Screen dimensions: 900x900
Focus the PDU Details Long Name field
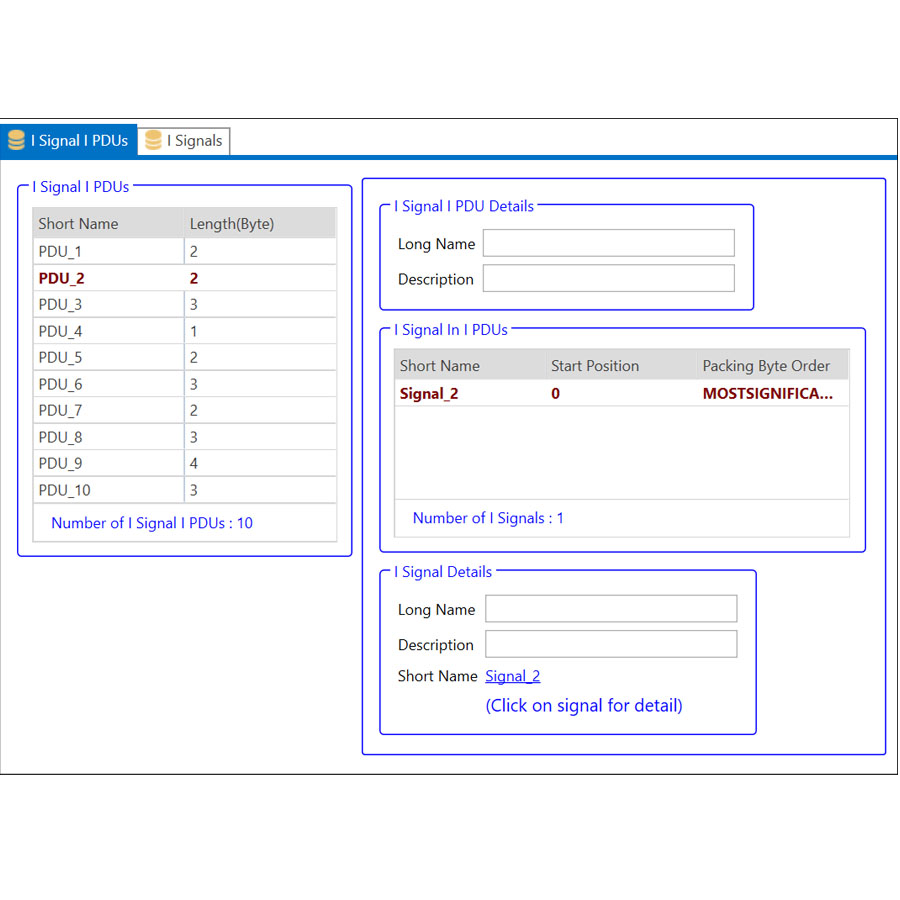pyautogui.click(x=608, y=243)
